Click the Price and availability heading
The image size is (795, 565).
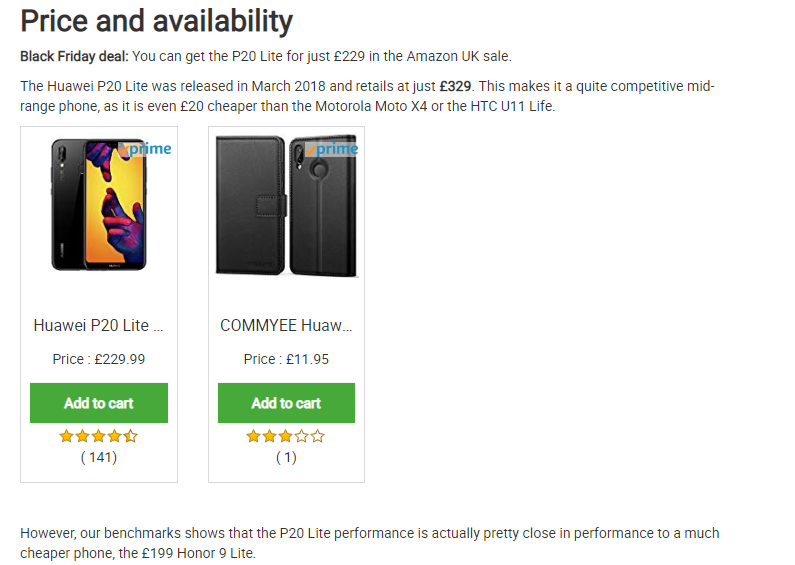pyautogui.click(x=157, y=21)
